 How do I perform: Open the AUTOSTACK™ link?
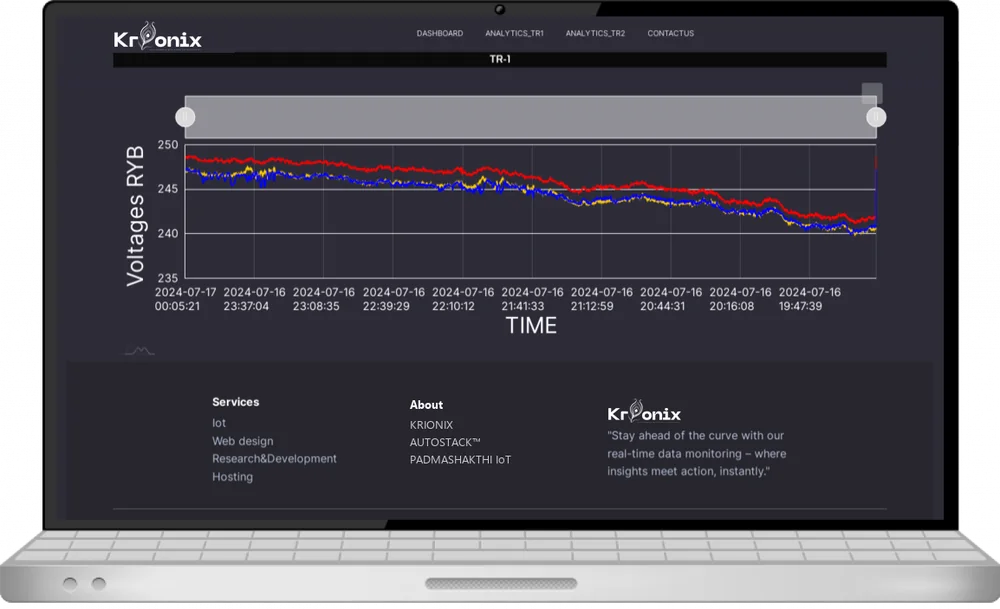click(x=445, y=442)
